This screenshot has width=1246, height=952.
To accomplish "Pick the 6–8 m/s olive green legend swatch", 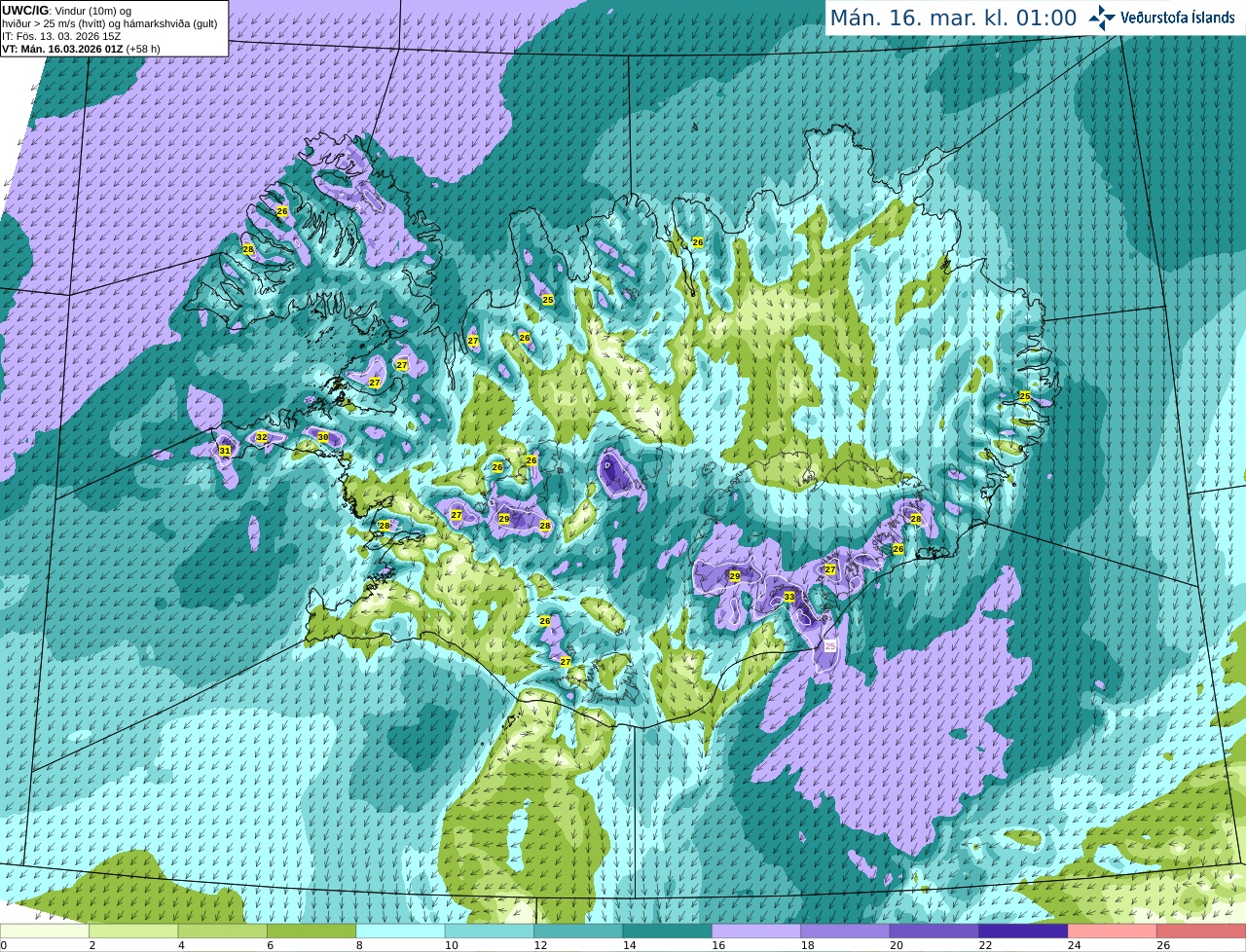I will [311, 931].
